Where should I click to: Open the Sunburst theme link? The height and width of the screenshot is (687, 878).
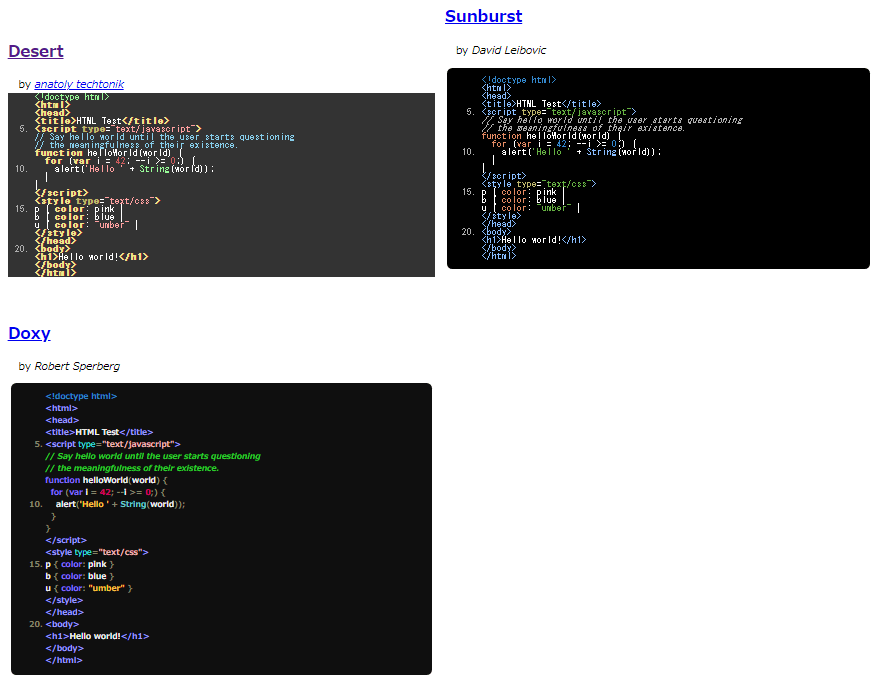tap(483, 16)
